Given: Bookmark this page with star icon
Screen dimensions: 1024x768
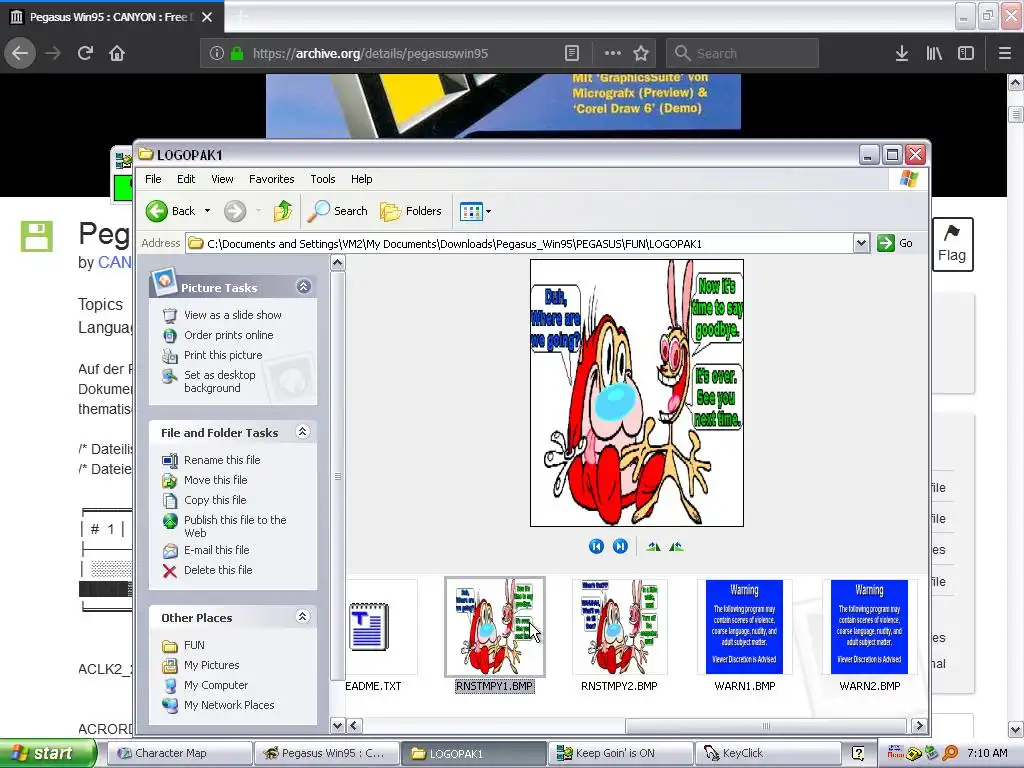Looking at the screenshot, I should (641, 53).
